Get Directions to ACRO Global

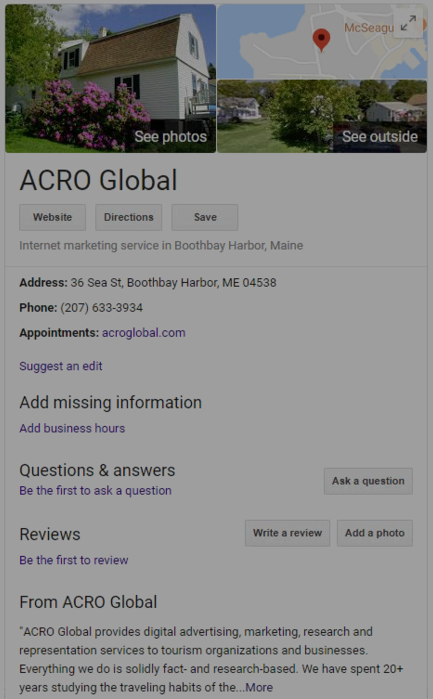click(128, 217)
